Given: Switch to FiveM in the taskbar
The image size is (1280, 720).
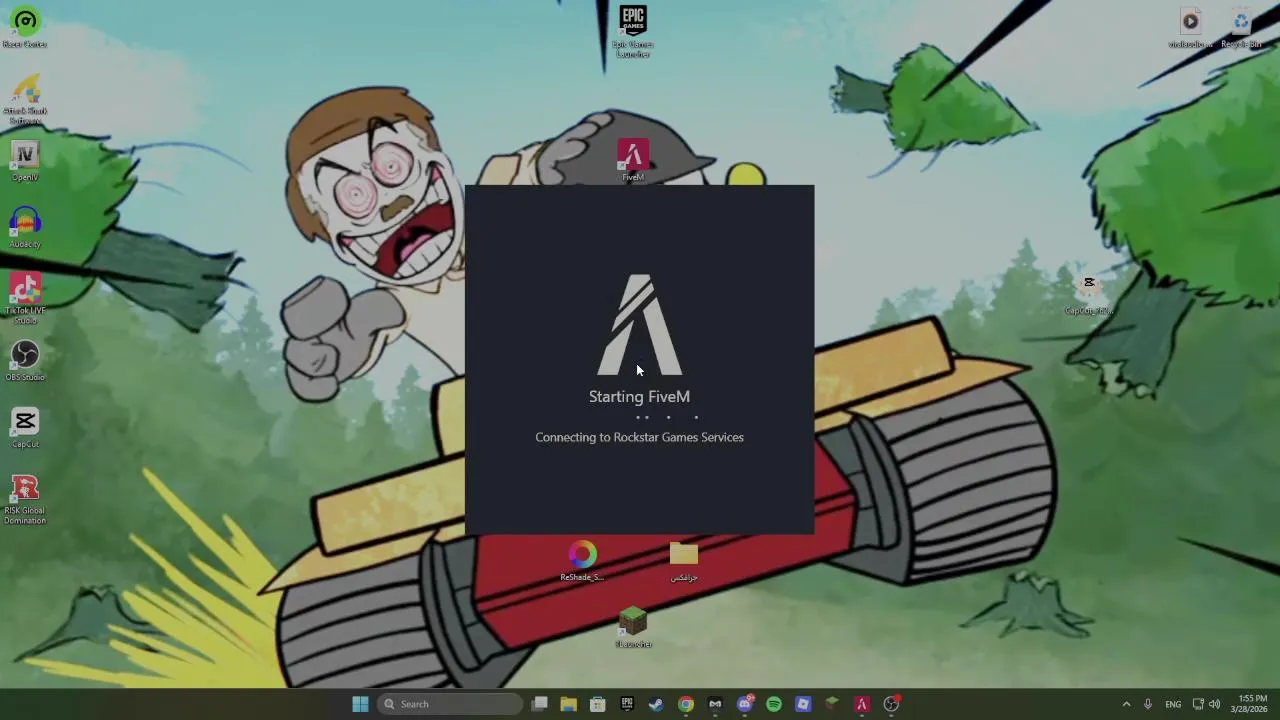Looking at the screenshot, I should pyautogui.click(x=862, y=704).
